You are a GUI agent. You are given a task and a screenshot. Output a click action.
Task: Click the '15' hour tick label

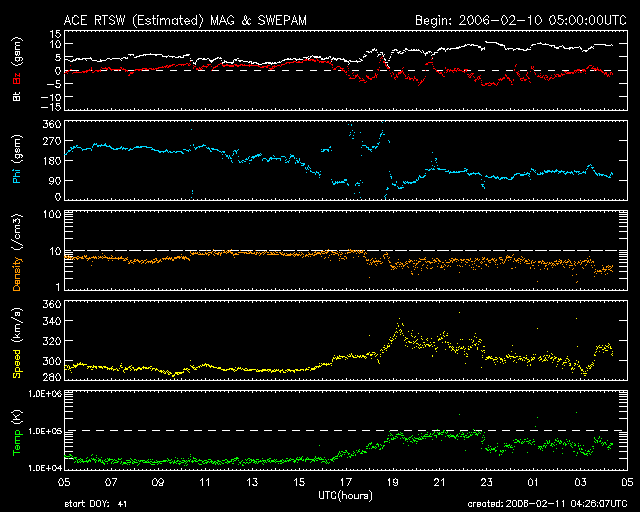click(299, 482)
